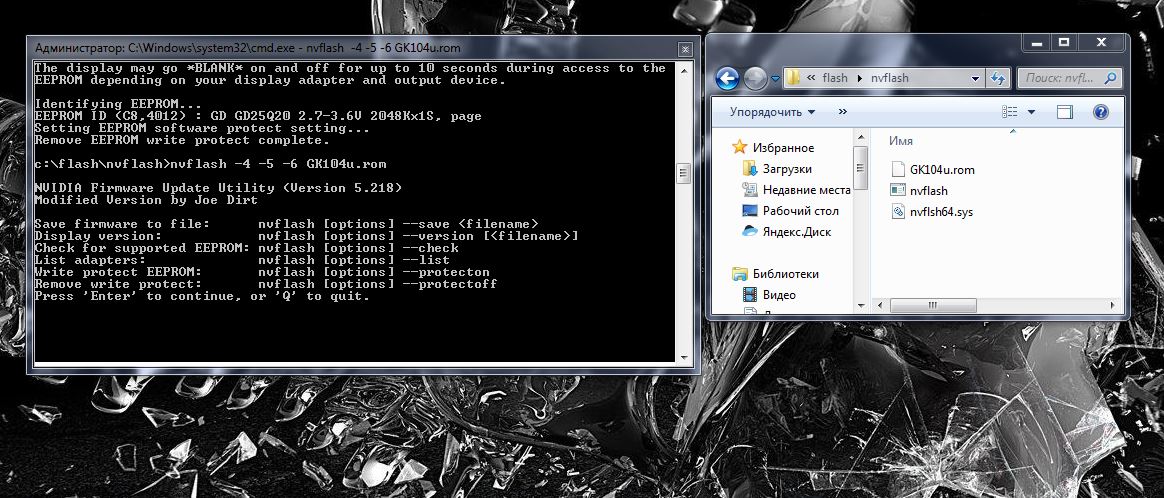Click the navigation pane scrollbar thumb

[861, 167]
